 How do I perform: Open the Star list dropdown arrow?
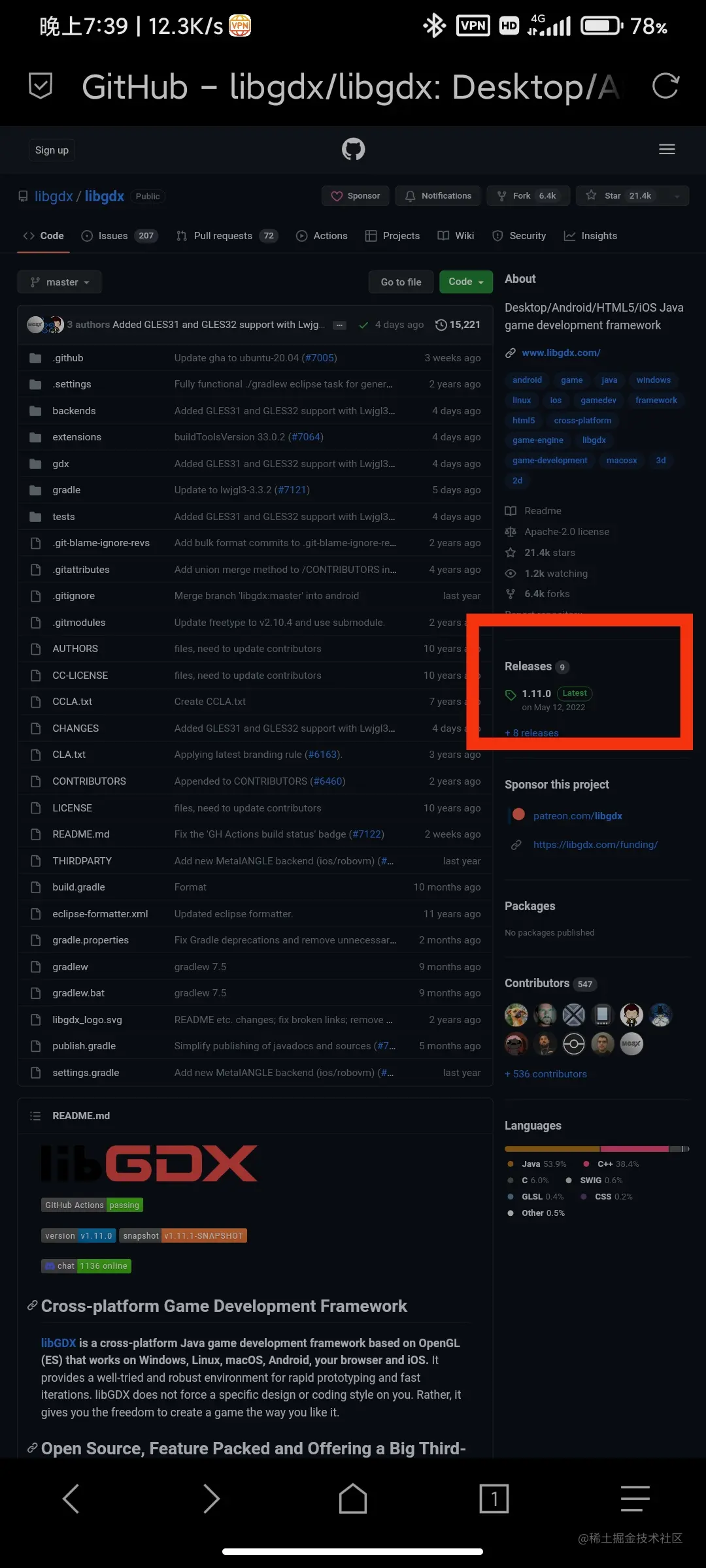click(677, 196)
